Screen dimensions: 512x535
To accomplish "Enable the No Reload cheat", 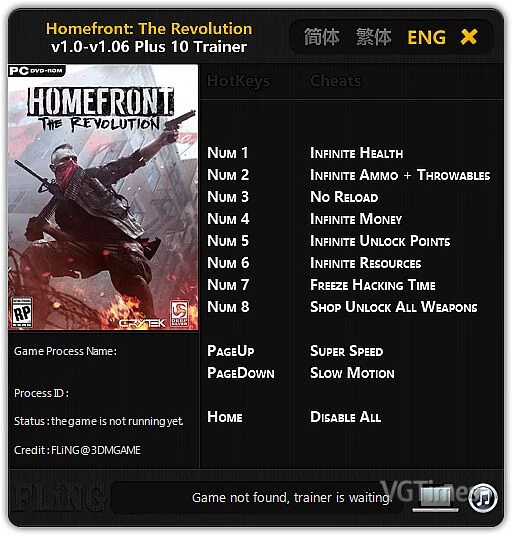I will coord(344,197).
